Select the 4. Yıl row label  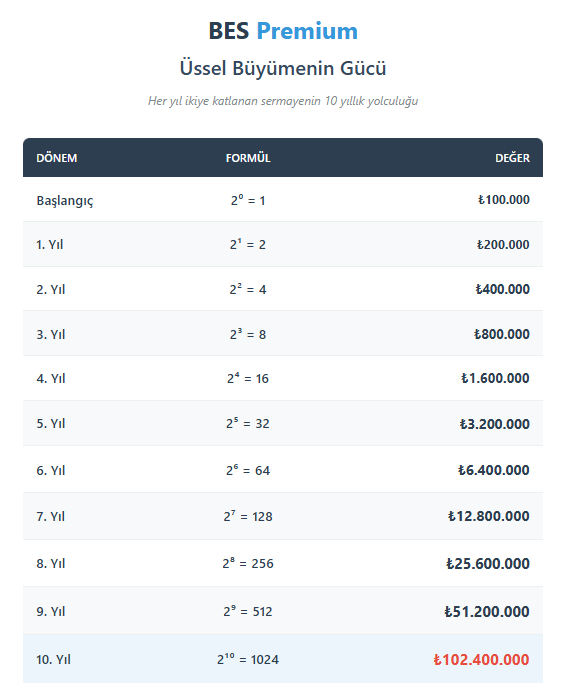[x=51, y=379]
